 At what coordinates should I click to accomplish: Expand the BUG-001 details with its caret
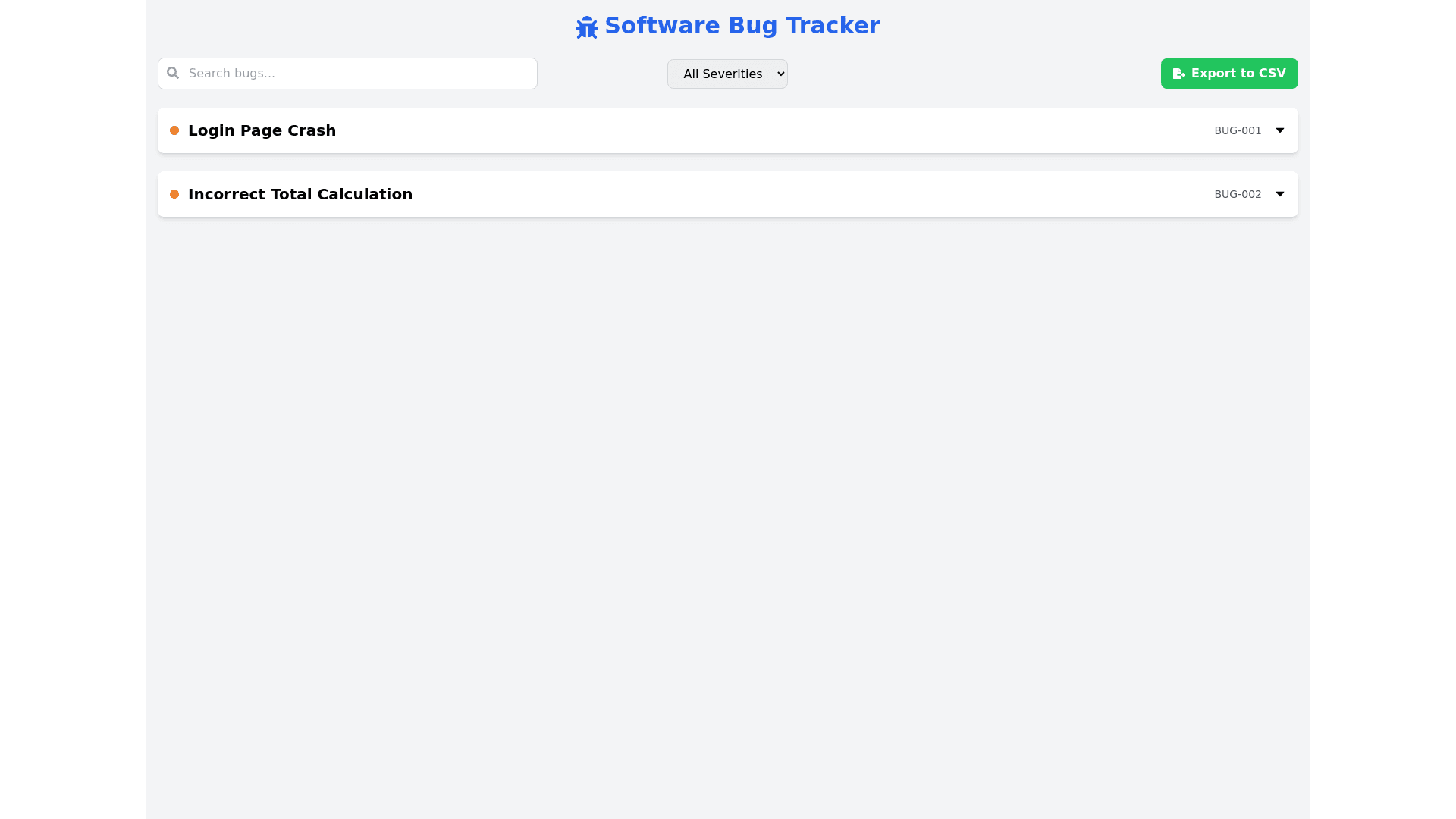pyautogui.click(x=1279, y=130)
